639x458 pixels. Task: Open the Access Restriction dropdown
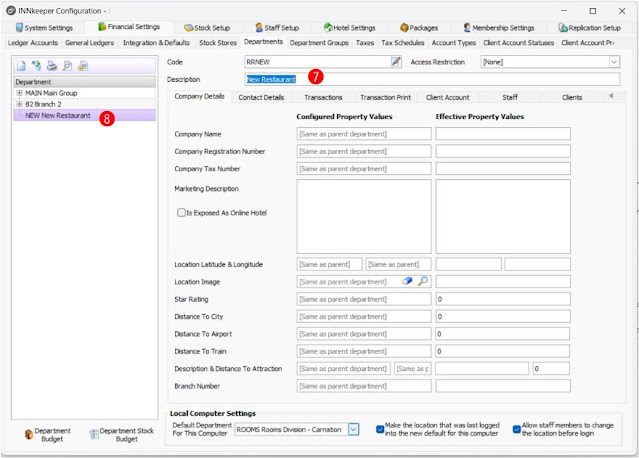[x=614, y=62]
